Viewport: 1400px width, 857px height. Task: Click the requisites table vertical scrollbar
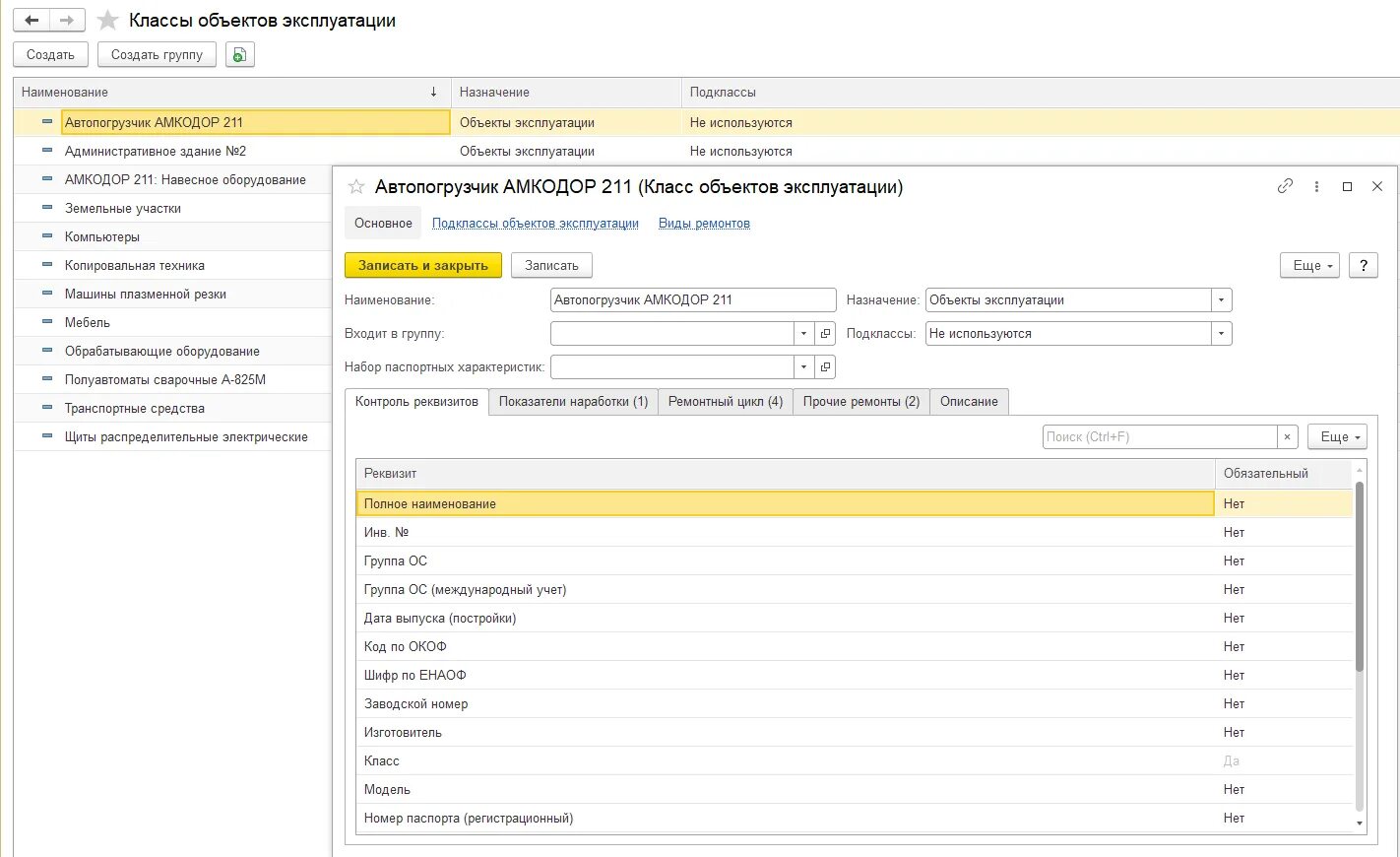(1360, 576)
